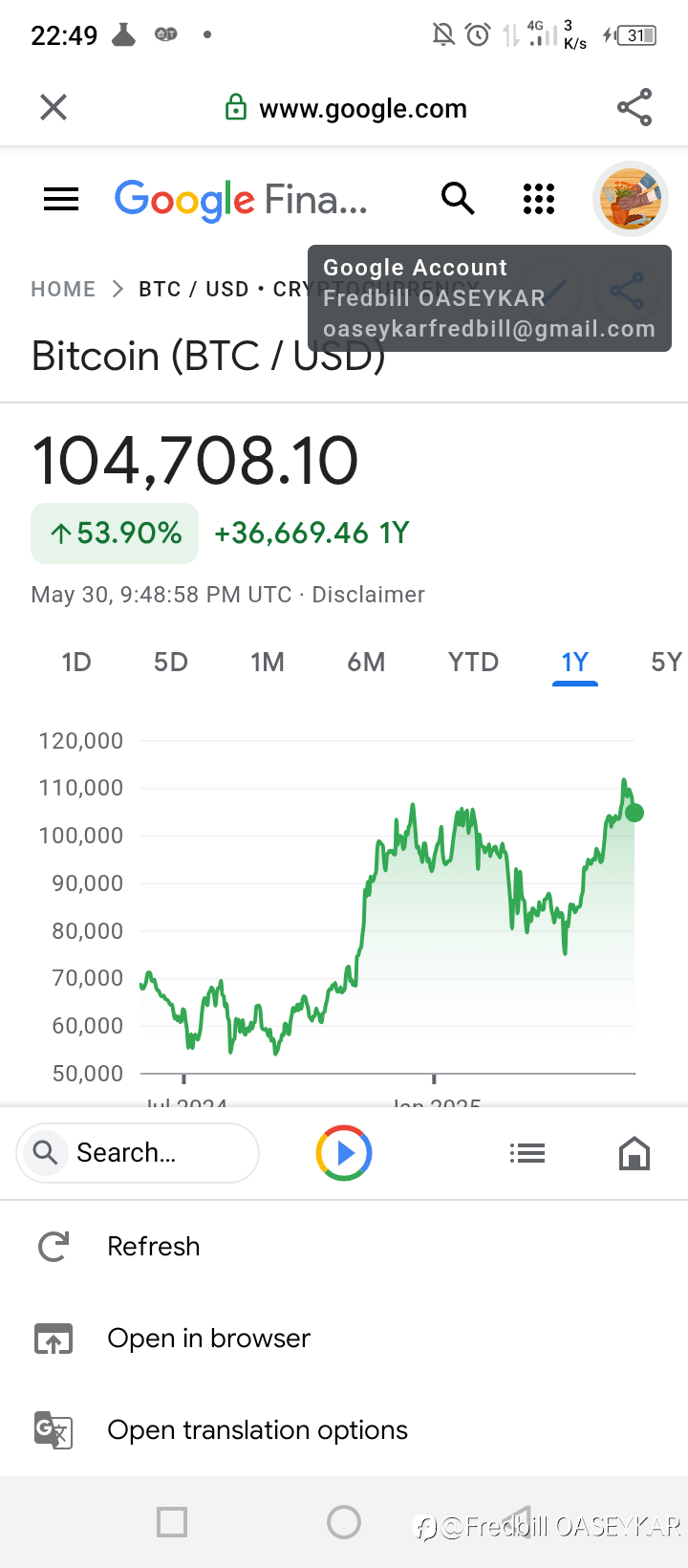Tap the home icon in bottom bar
The height and width of the screenshot is (1568, 688).
click(634, 1153)
